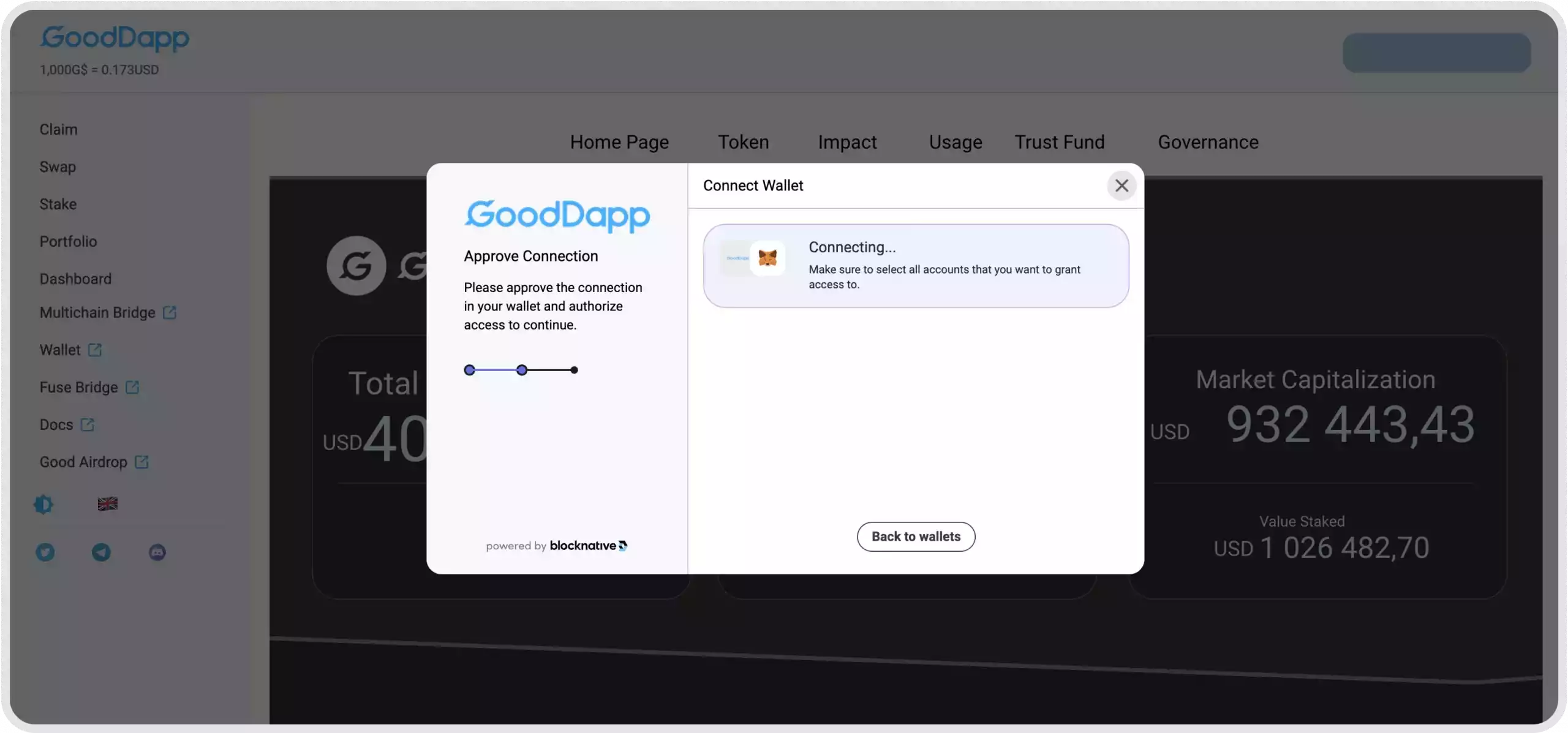Open the Multichain Bridge external link
This screenshot has height=733, width=1568.
(107, 312)
